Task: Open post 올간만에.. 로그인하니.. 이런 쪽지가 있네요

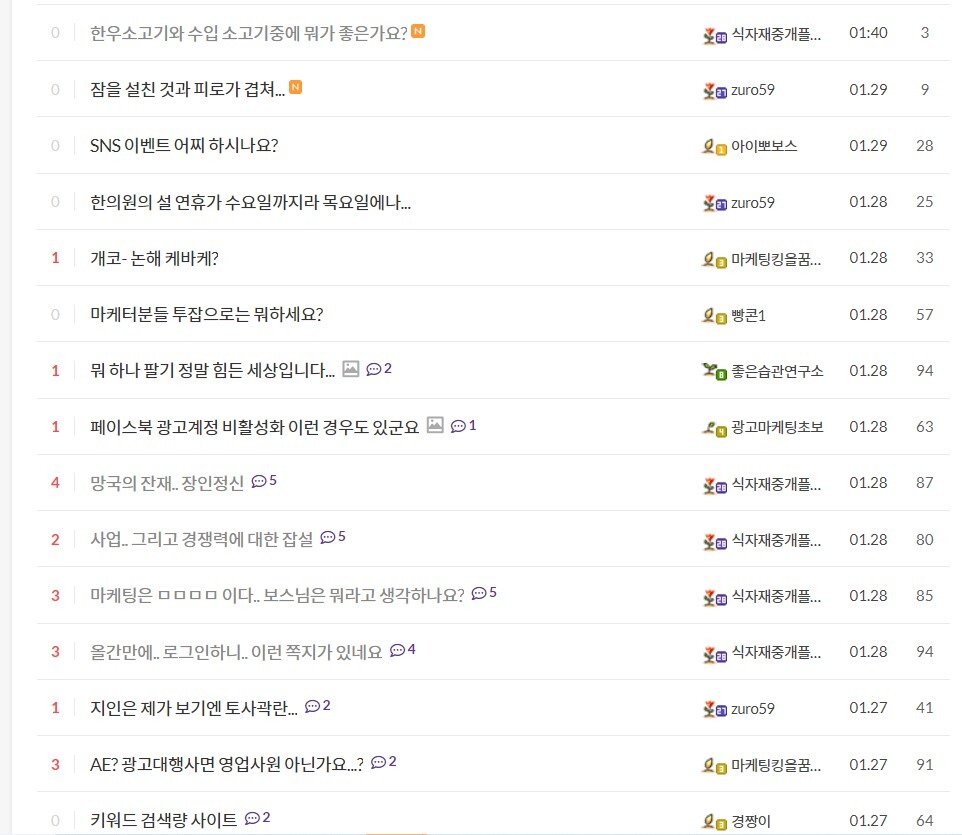Action: [x=236, y=652]
